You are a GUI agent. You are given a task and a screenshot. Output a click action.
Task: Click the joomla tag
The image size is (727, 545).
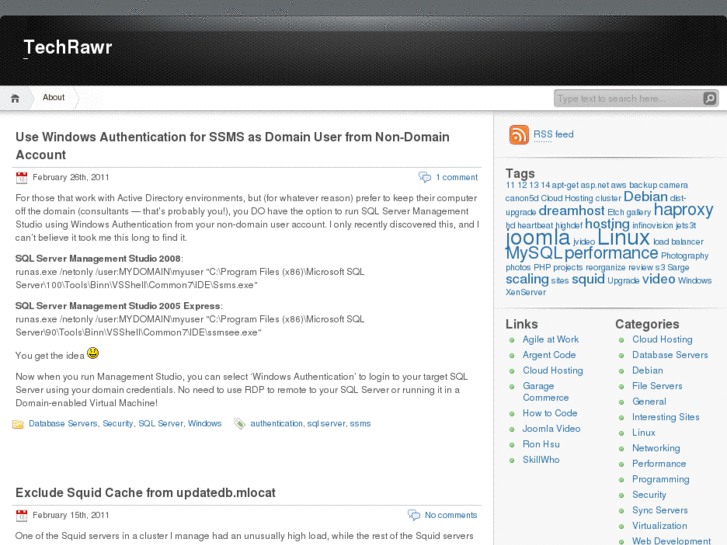coord(538,237)
